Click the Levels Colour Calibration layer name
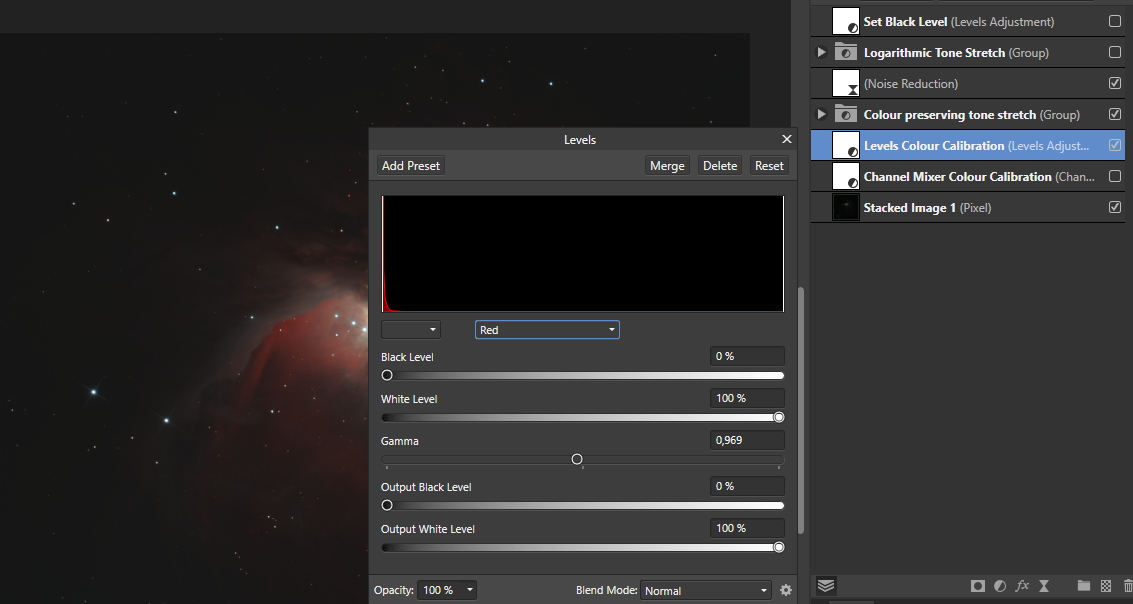1133x604 pixels. coord(934,145)
